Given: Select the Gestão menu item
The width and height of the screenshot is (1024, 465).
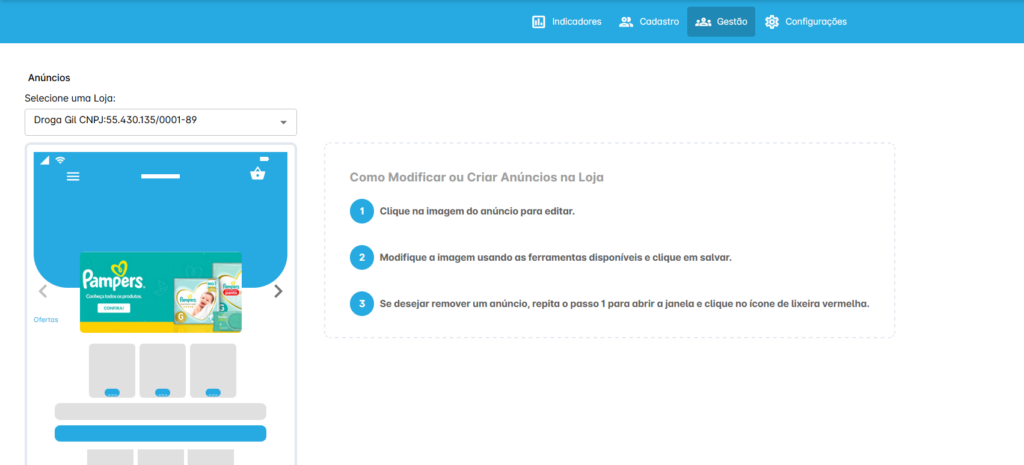Looking at the screenshot, I should (x=720, y=21).
